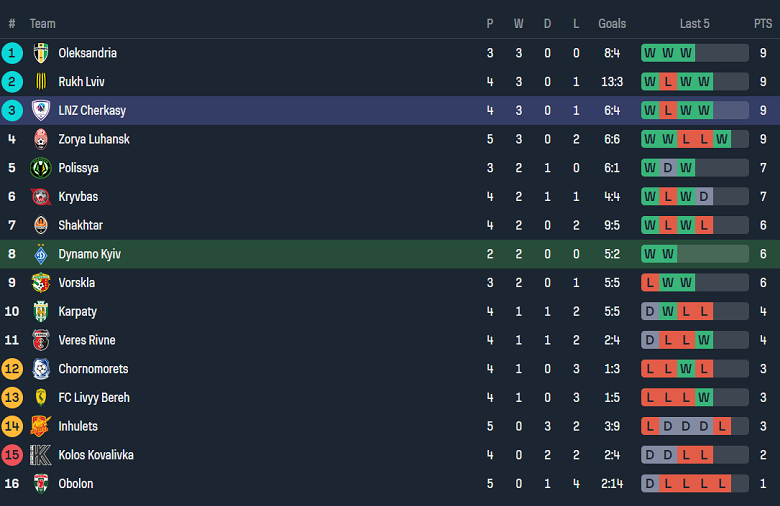This screenshot has width=780, height=506.
Task: Sort table by PTS column header
Action: click(x=763, y=24)
